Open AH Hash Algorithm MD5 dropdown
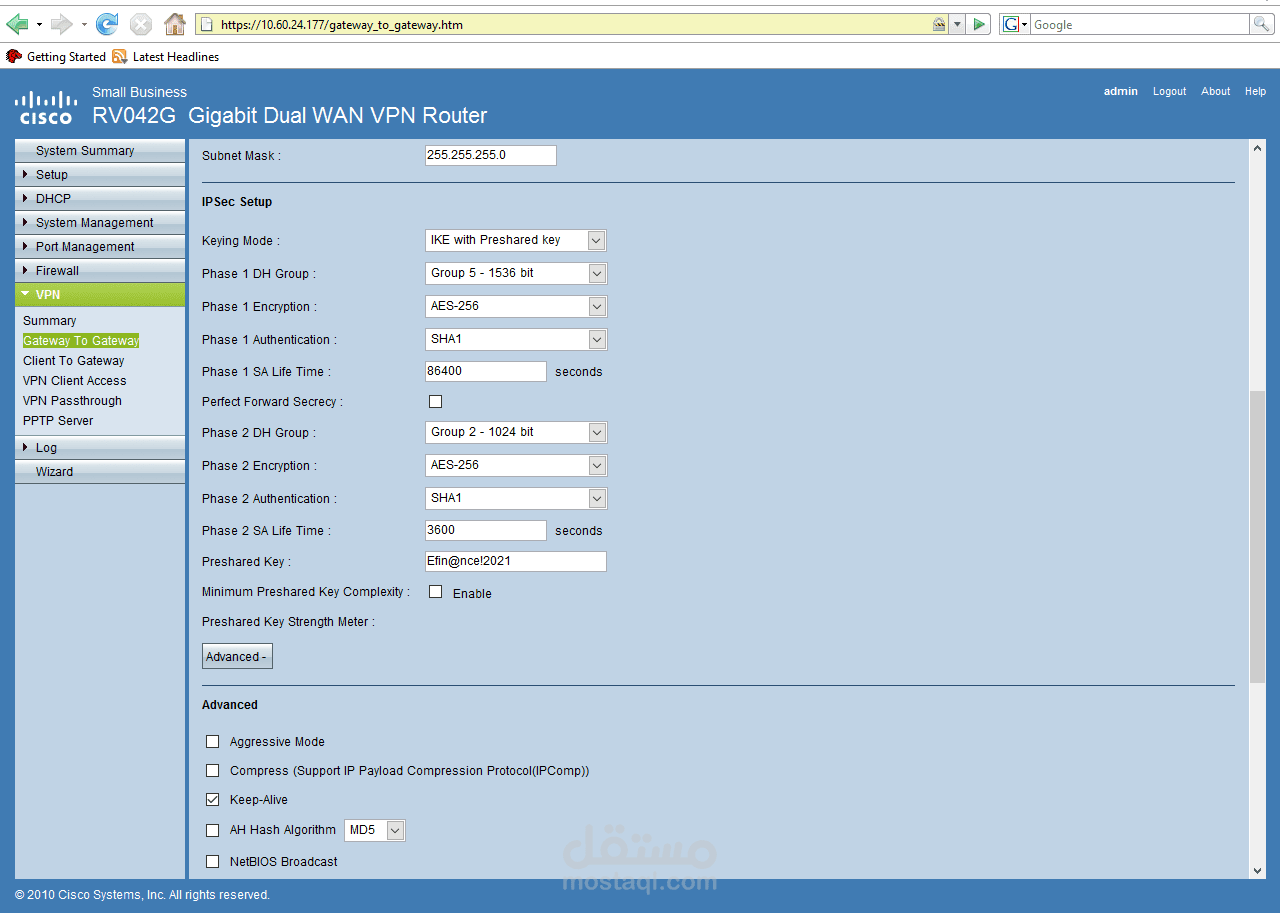The width and height of the screenshot is (1280, 913). (375, 830)
